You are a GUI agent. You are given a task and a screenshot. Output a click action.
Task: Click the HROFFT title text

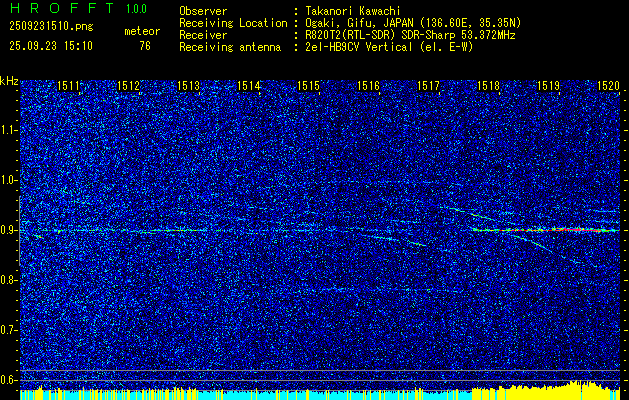point(61,8)
